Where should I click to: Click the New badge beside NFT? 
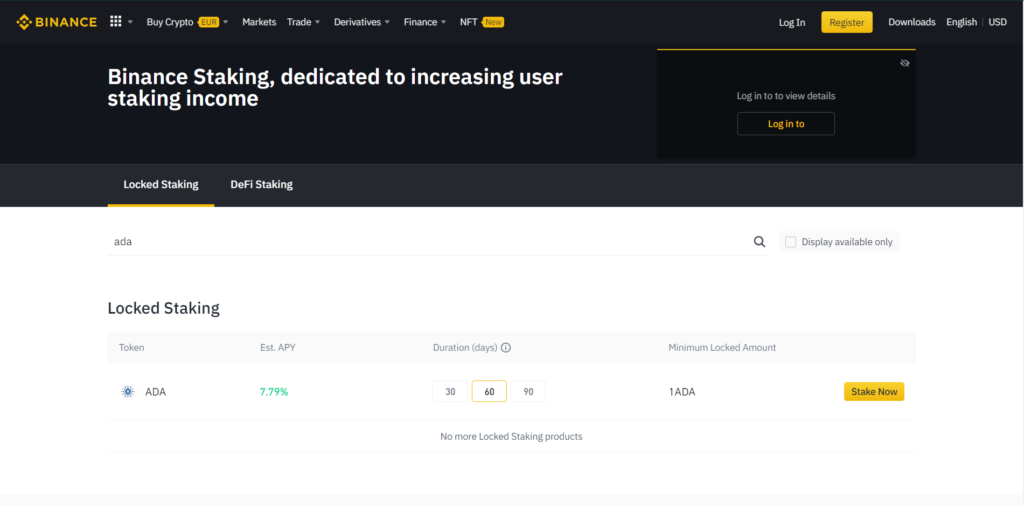point(493,22)
